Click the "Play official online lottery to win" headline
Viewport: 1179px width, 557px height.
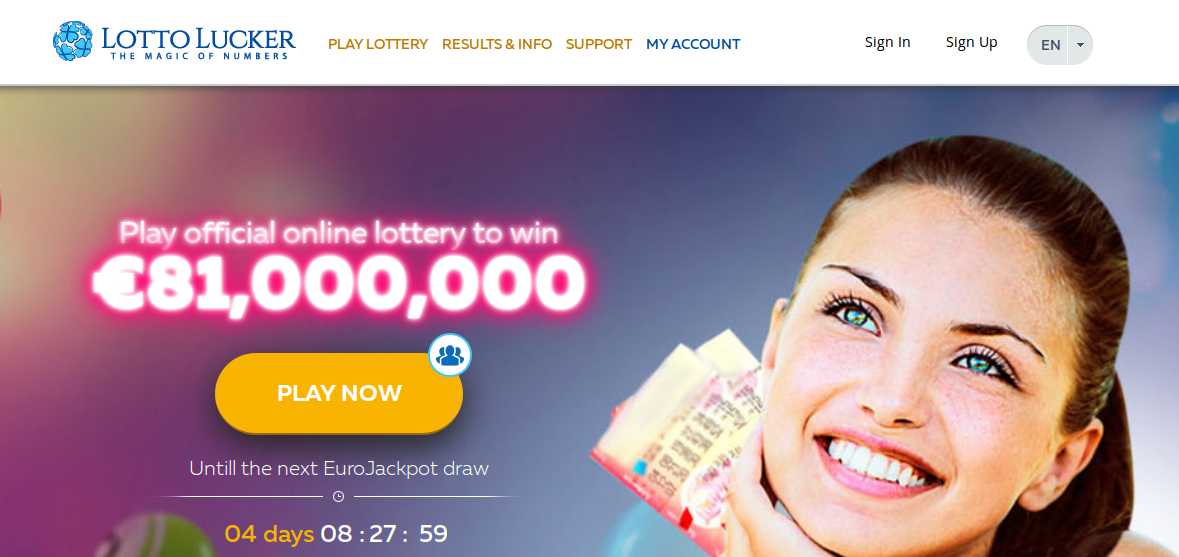[339, 233]
